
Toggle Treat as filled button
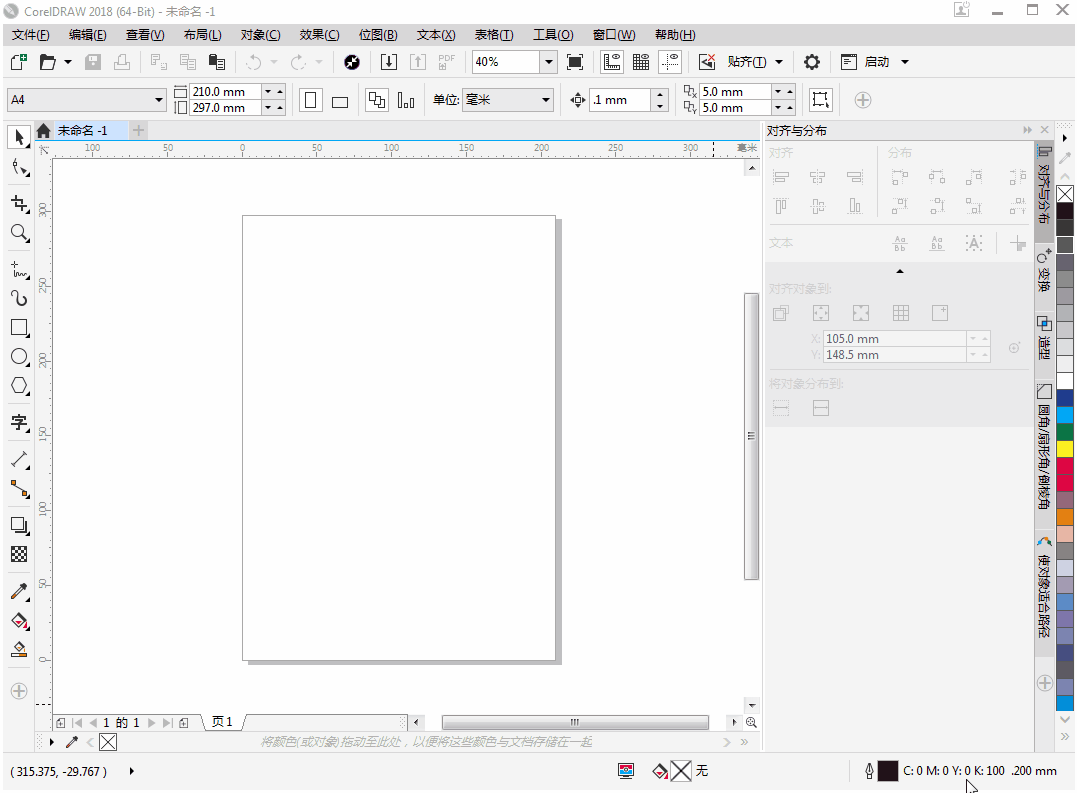pos(820,100)
